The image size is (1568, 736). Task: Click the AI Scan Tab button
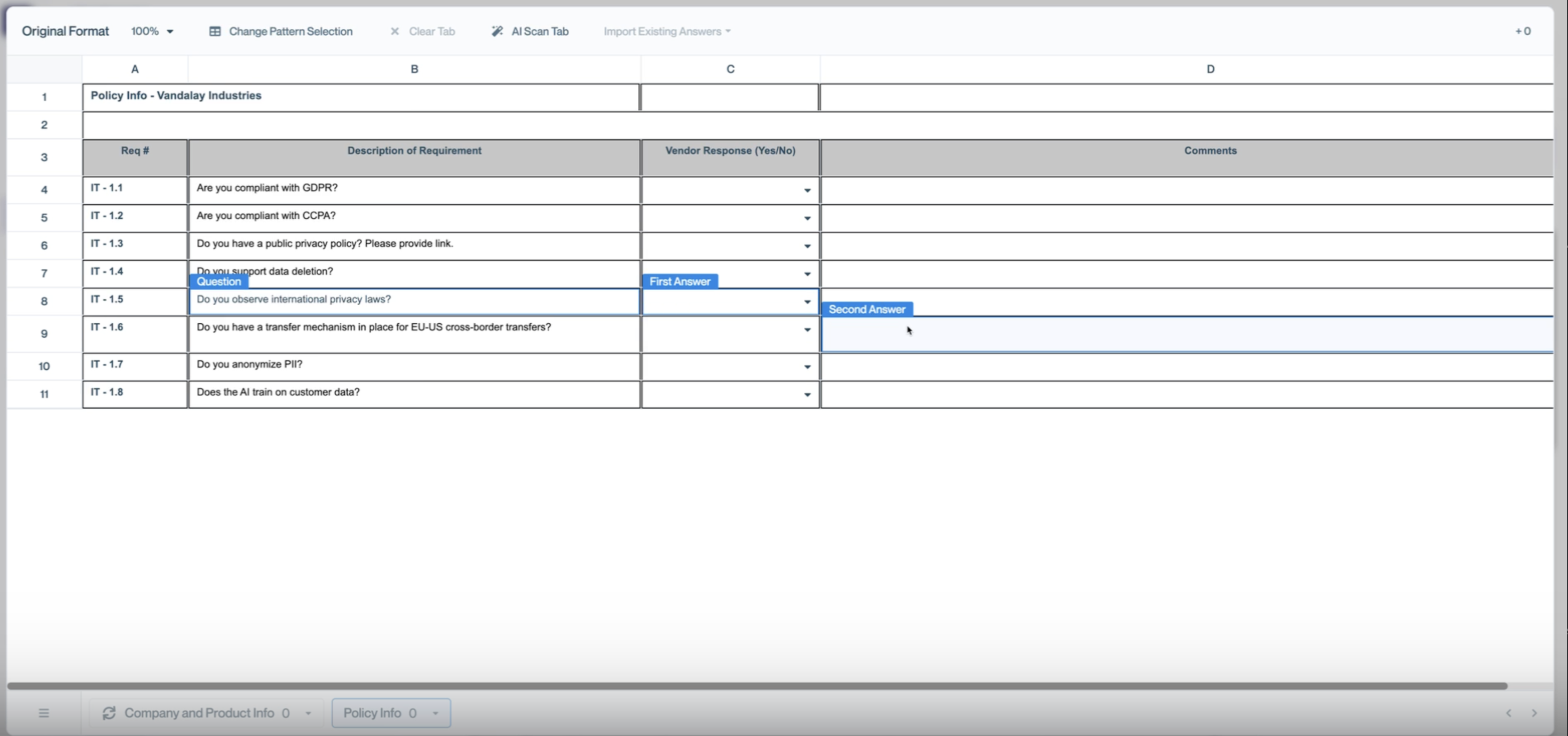point(539,32)
